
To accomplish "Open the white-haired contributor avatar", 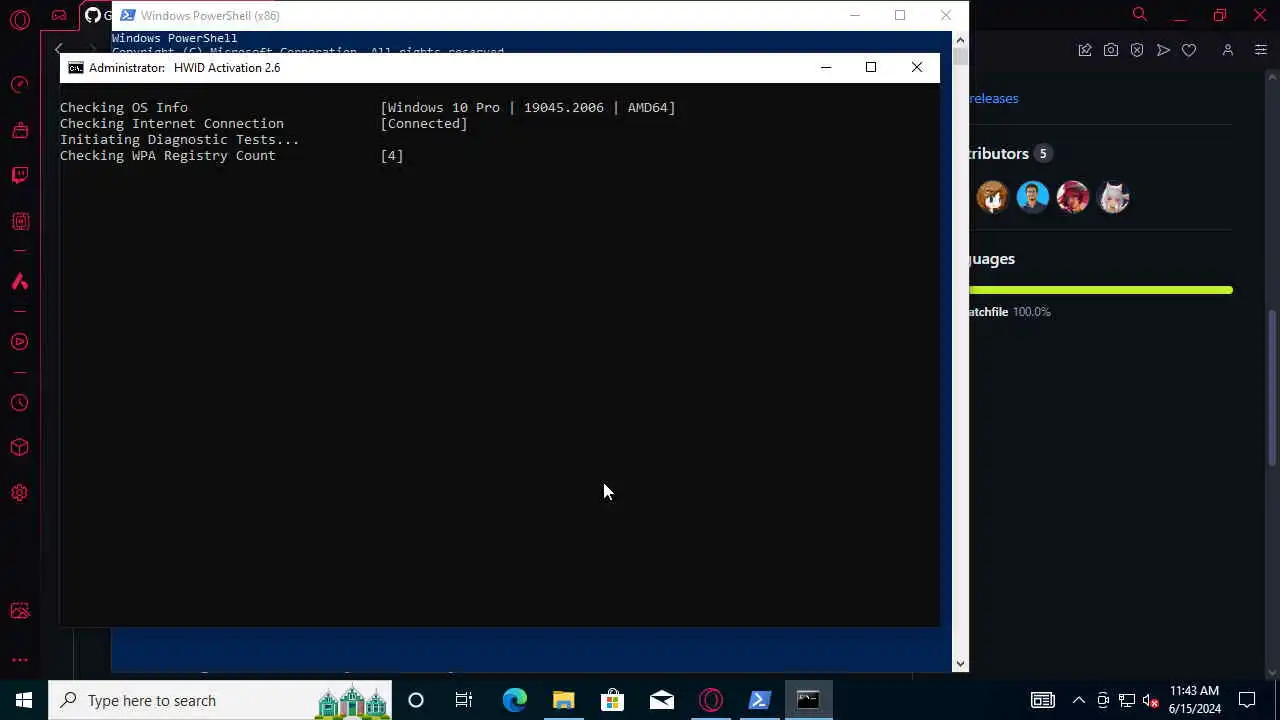I will pos(1112,197).
